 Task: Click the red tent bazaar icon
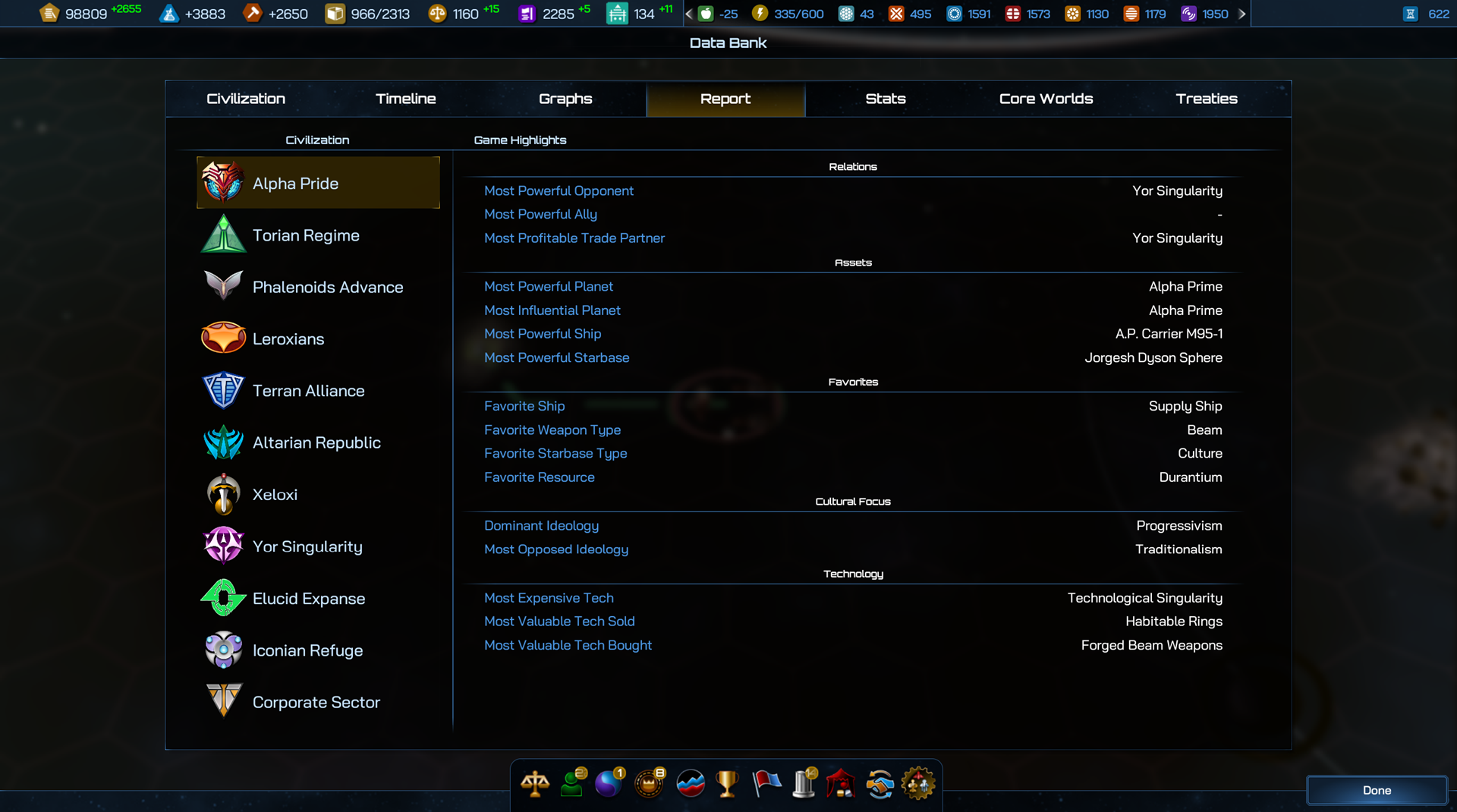(841, 784)
